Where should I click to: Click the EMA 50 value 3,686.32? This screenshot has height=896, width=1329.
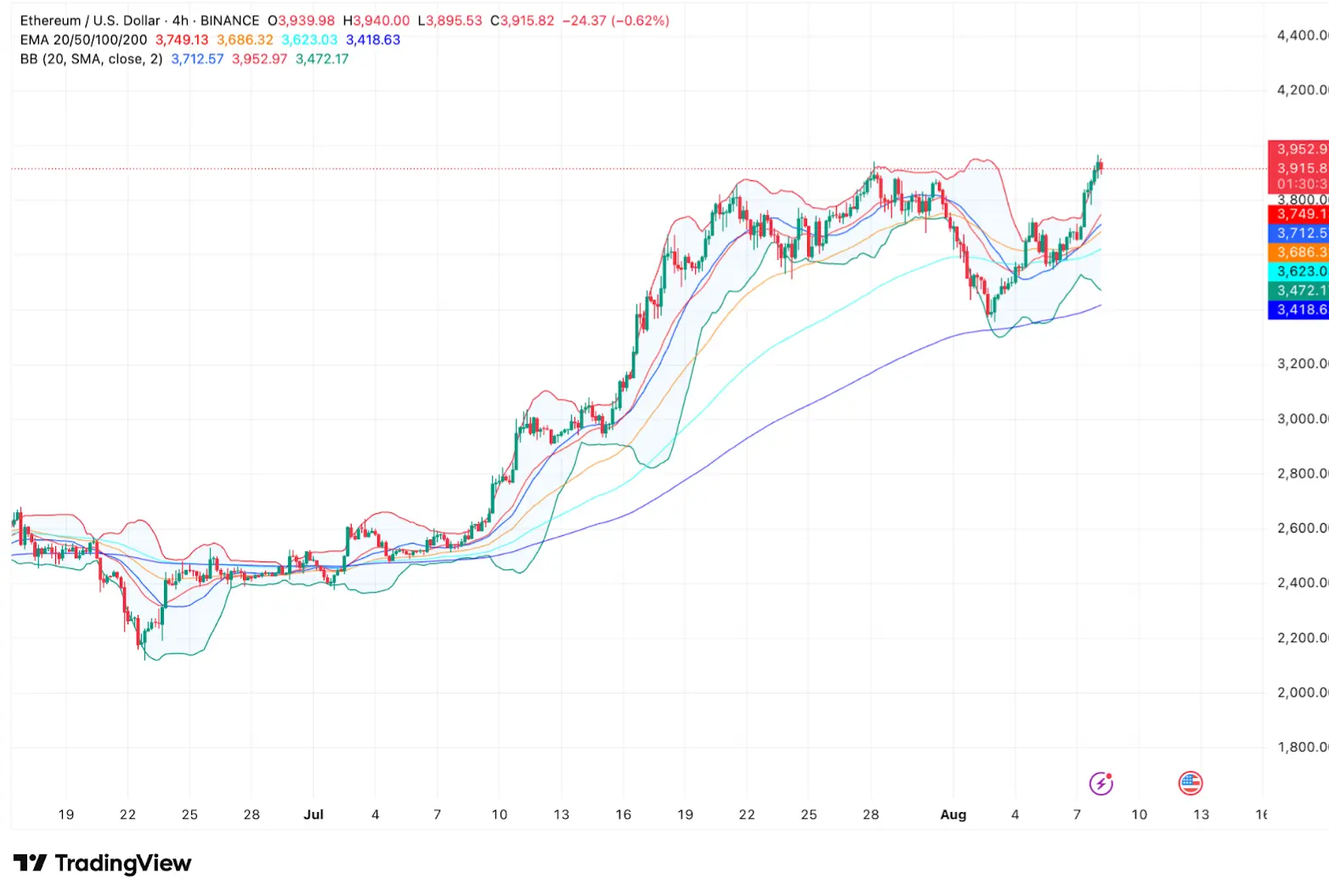click(245, 40)
